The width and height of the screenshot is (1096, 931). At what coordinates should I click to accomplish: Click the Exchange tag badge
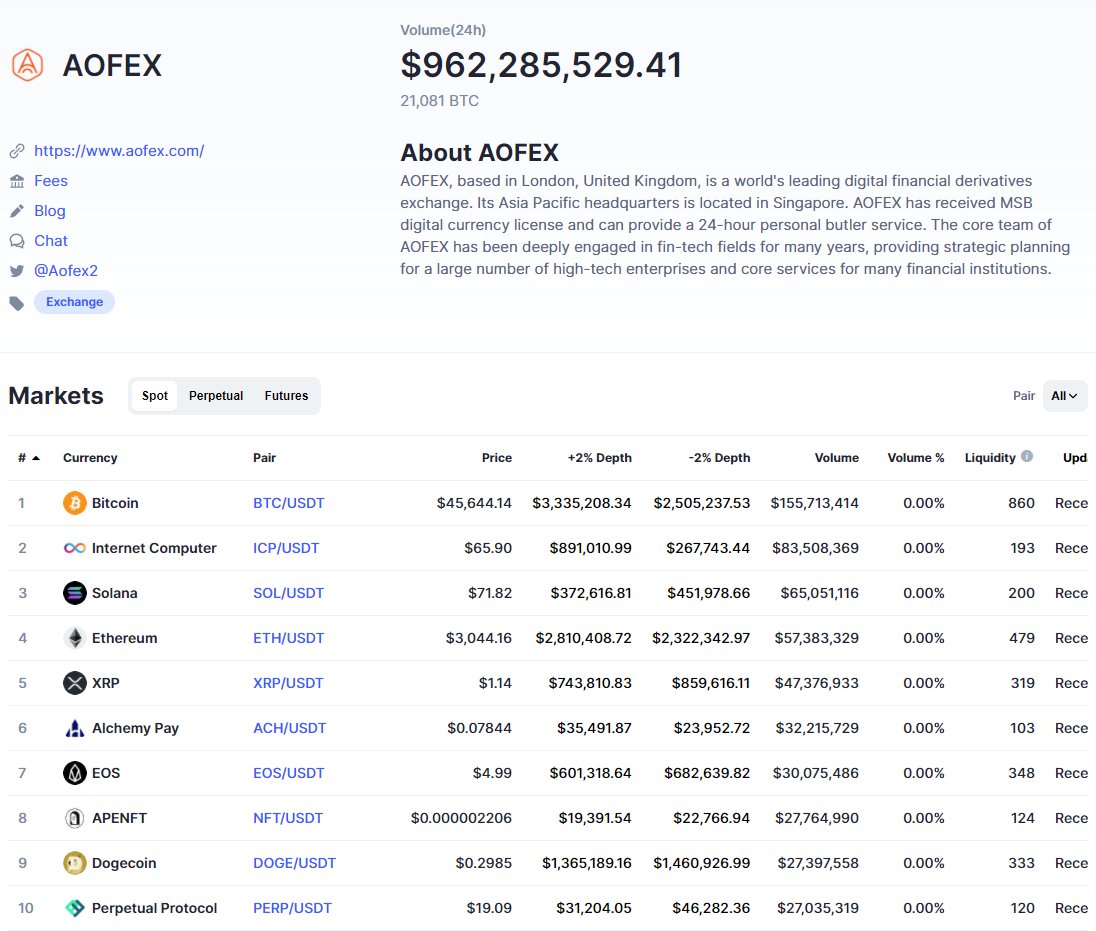point(74,302)
